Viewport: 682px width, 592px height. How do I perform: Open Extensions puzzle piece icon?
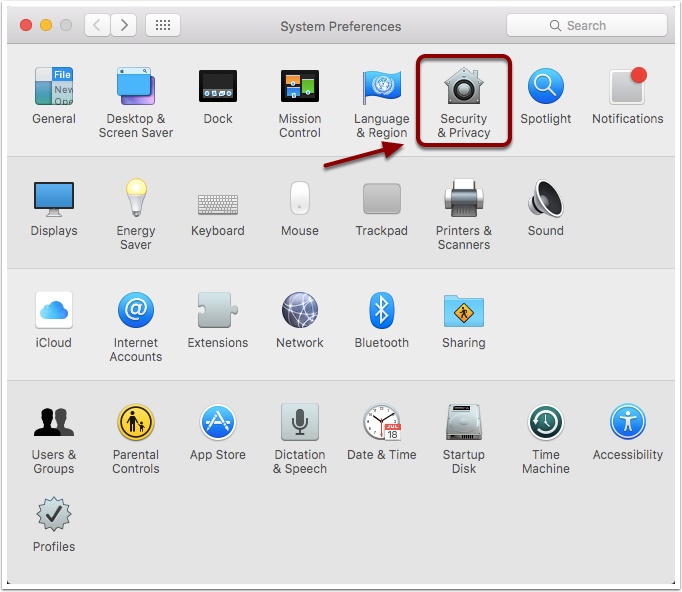[217, 310]
